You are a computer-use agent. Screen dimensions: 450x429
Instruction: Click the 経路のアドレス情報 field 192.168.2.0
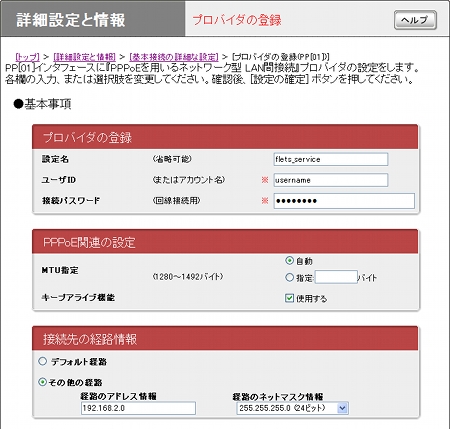[x=138, y=408]
